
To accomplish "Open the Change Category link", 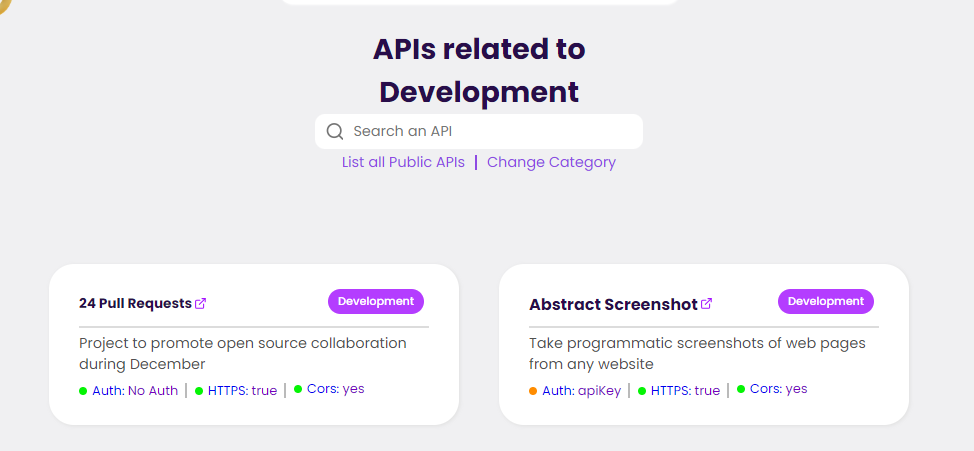I will 552,162.
